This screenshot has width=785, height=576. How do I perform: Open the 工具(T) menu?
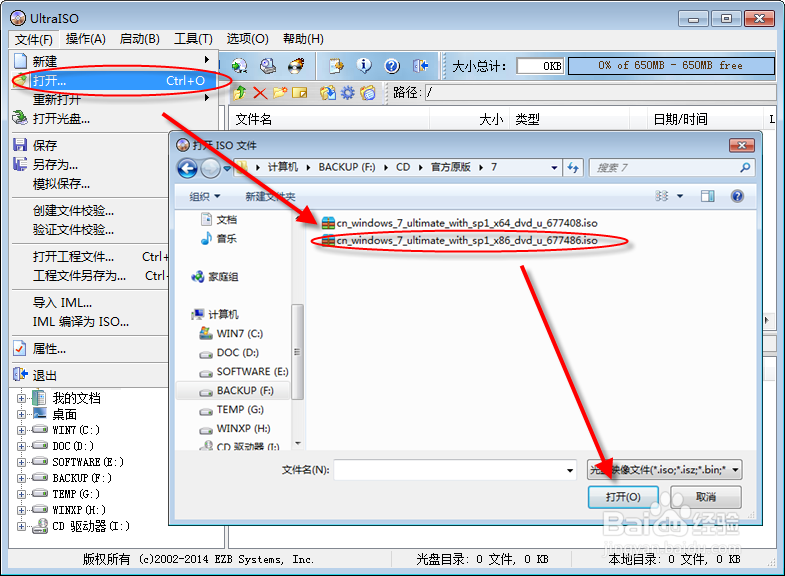[193, 39]
